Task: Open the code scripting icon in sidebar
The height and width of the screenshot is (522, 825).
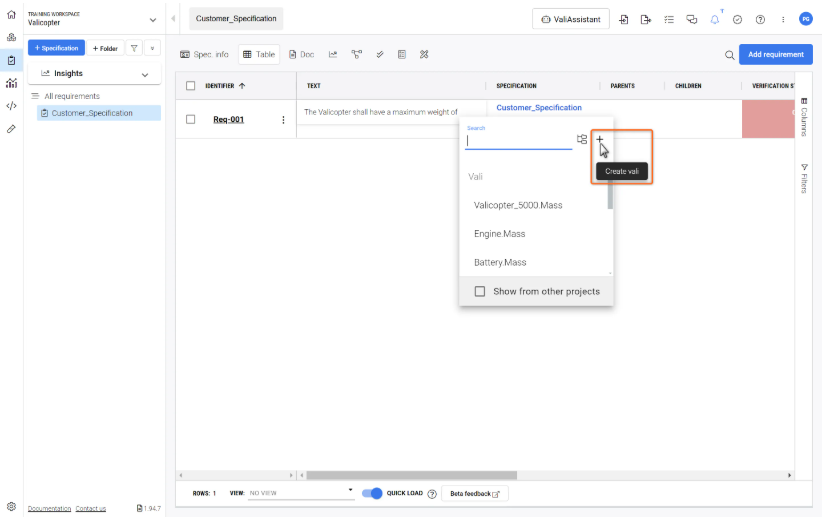Action: tap(11, 106)
